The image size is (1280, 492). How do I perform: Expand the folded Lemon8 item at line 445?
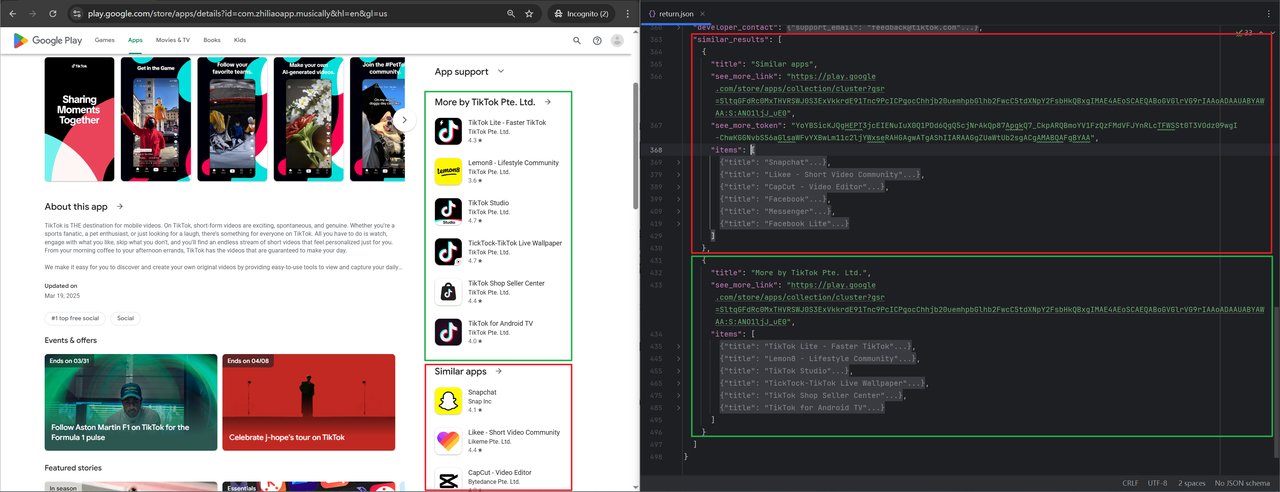click(x=678, y=358)
